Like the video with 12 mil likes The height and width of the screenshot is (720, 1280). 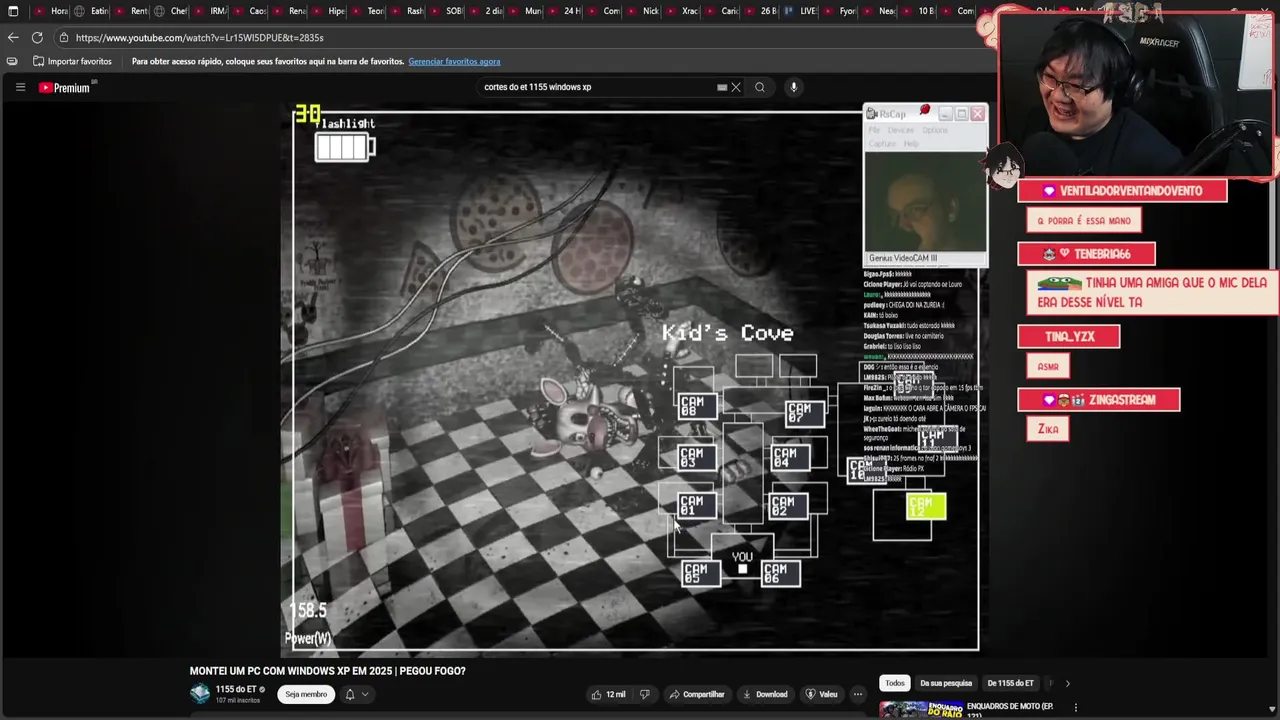pyautogui.click(x=608, y=694)
